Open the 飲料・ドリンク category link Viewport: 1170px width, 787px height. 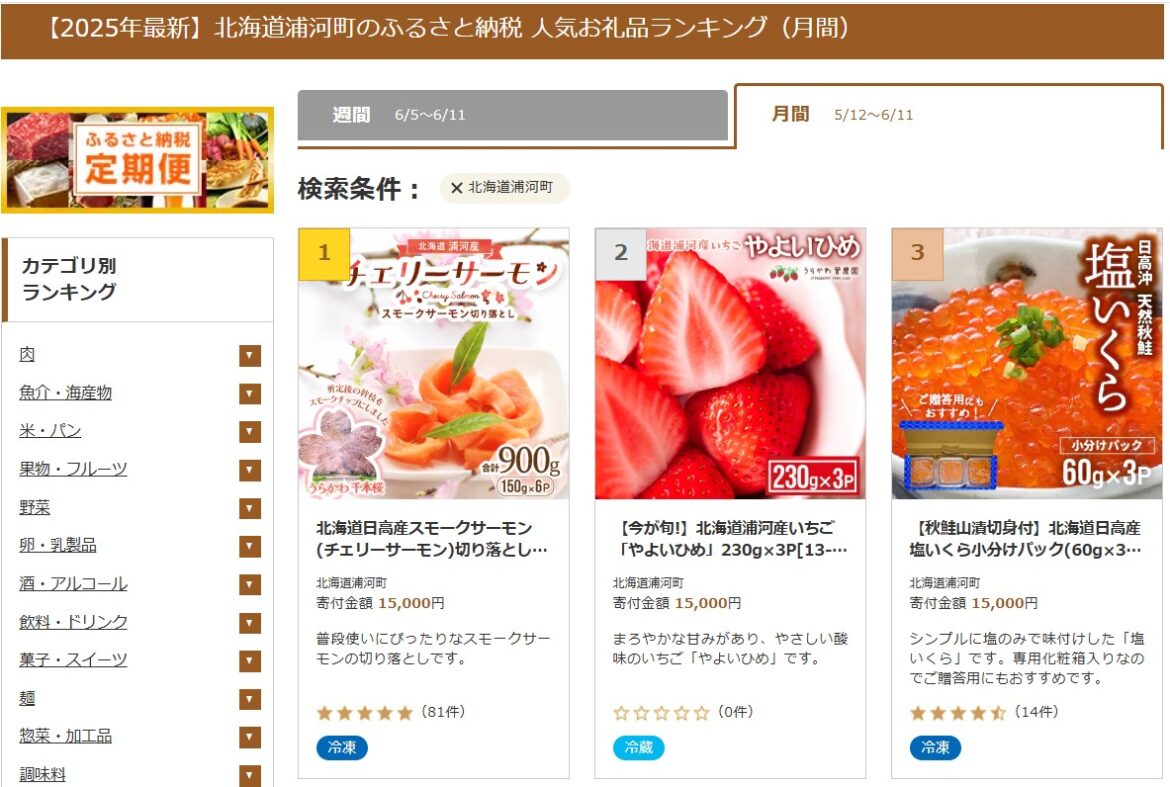73,621
